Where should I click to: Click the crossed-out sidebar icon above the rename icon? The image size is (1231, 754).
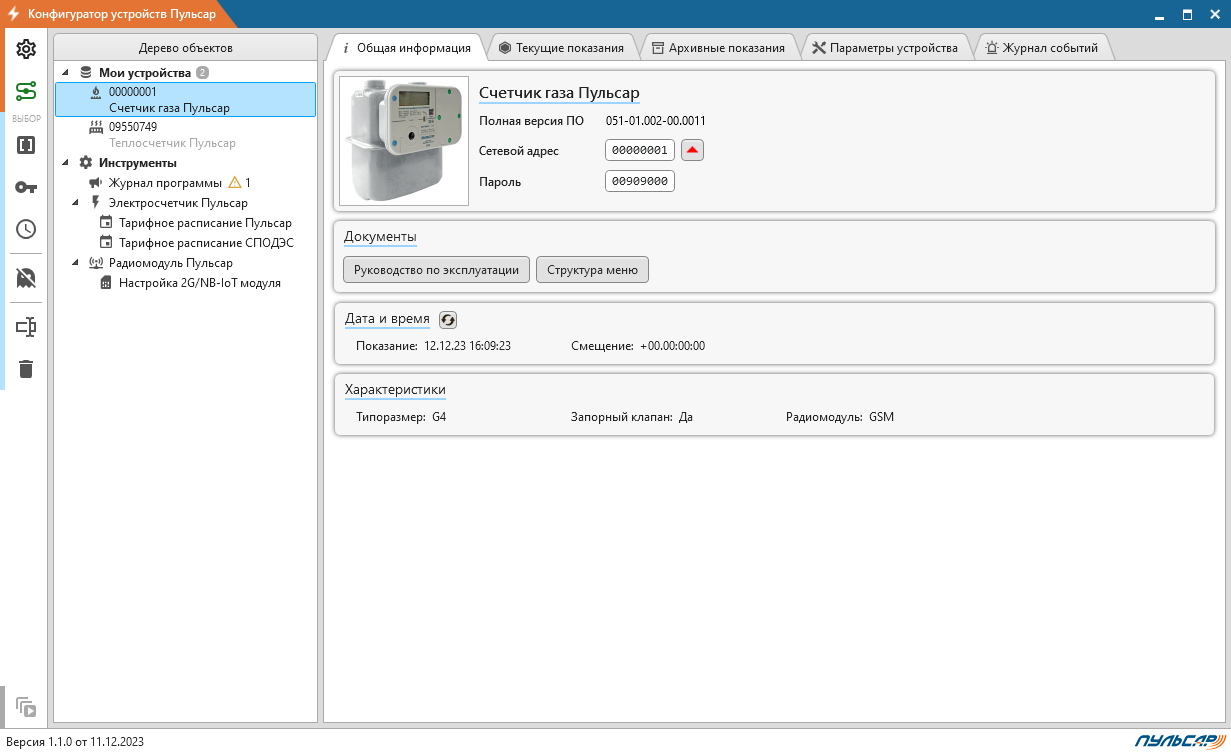click(26, 278)
